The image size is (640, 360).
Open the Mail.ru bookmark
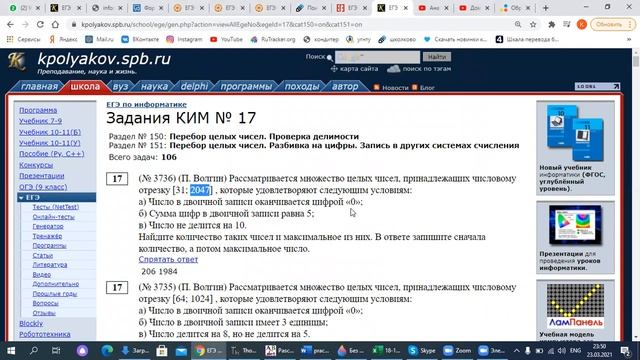coord(100,39)
